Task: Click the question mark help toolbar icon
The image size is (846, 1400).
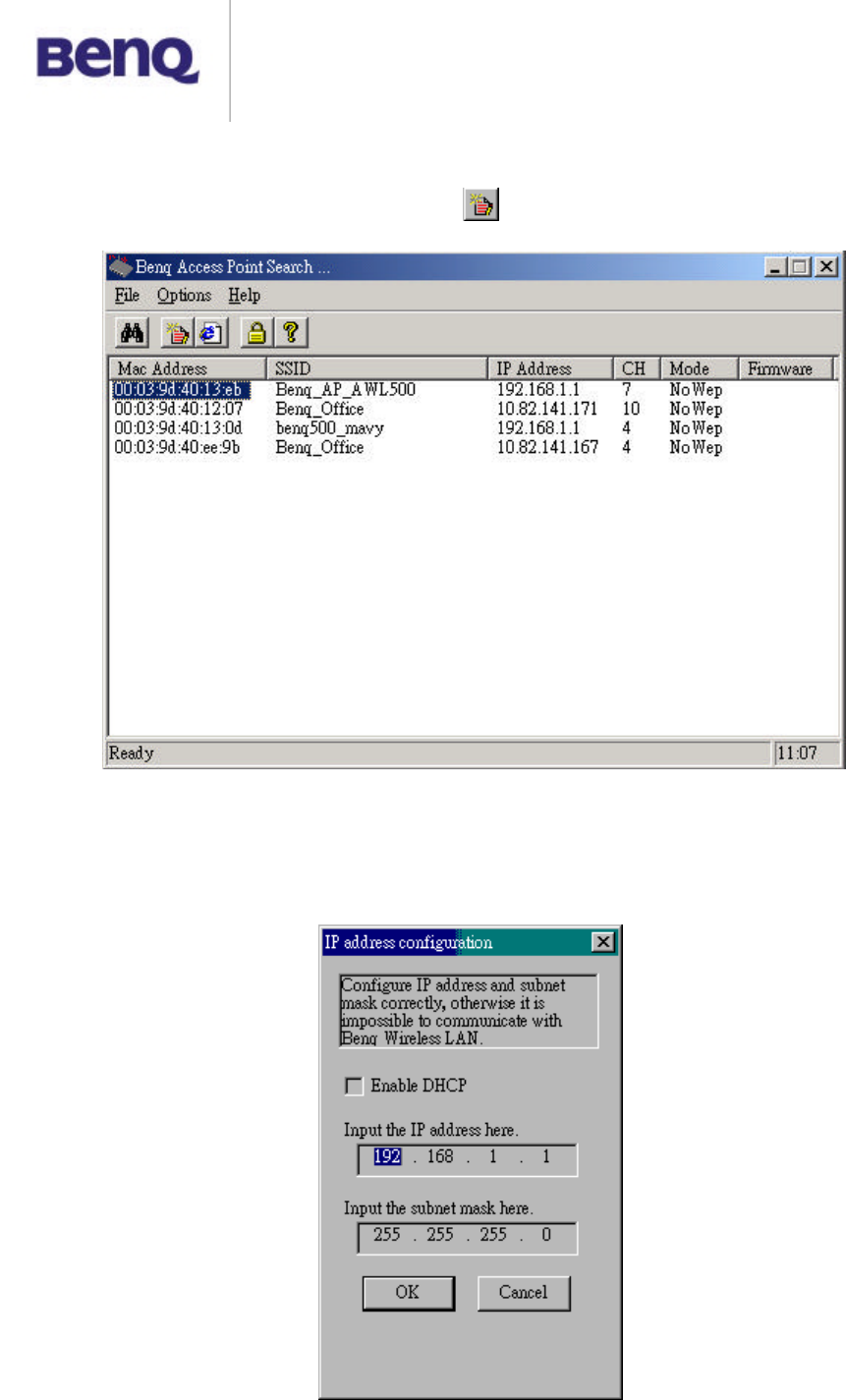Action: click(290, 333)
